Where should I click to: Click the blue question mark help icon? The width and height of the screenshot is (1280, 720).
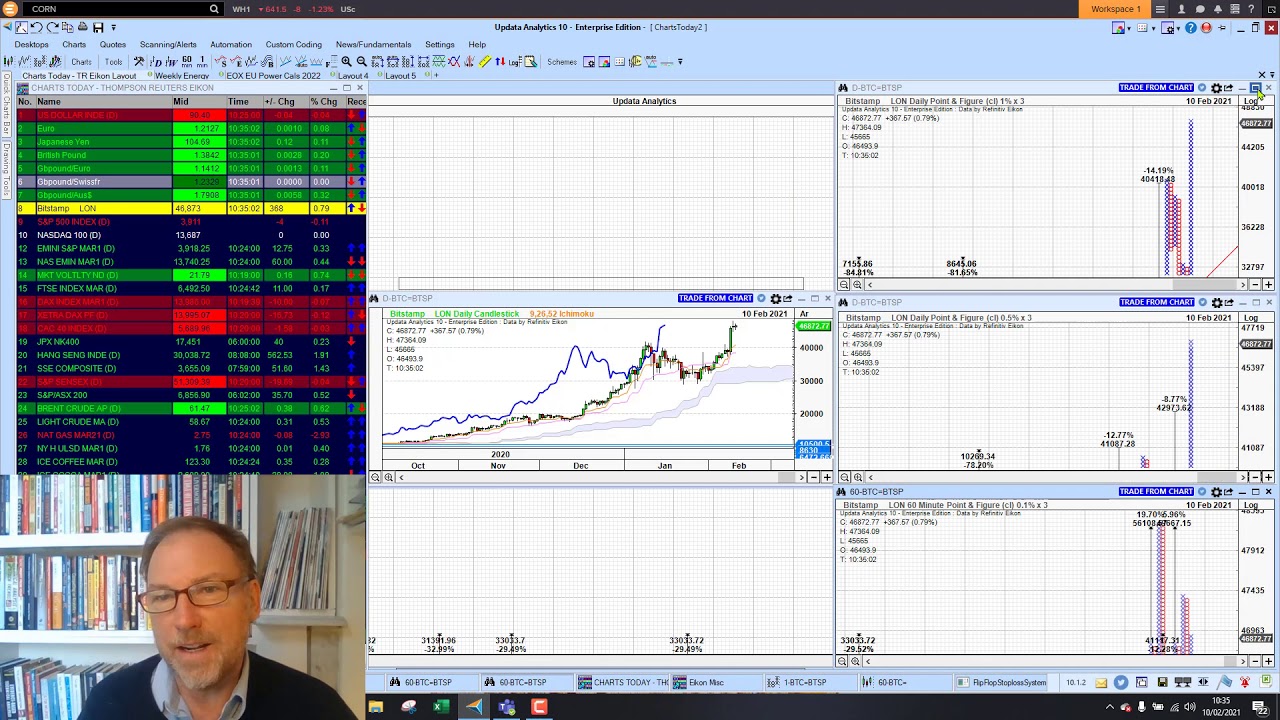[1191, 28]
